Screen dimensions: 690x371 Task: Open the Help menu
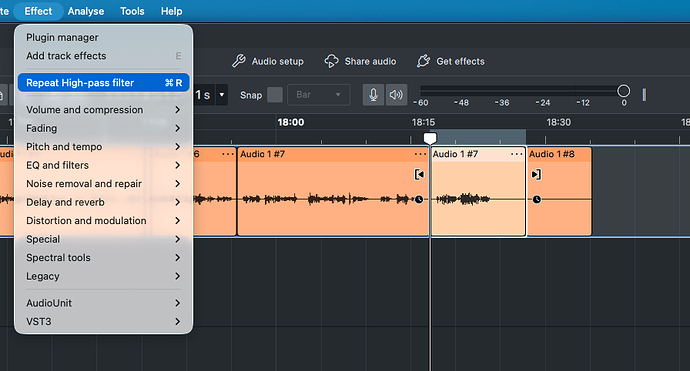point(171,11)
